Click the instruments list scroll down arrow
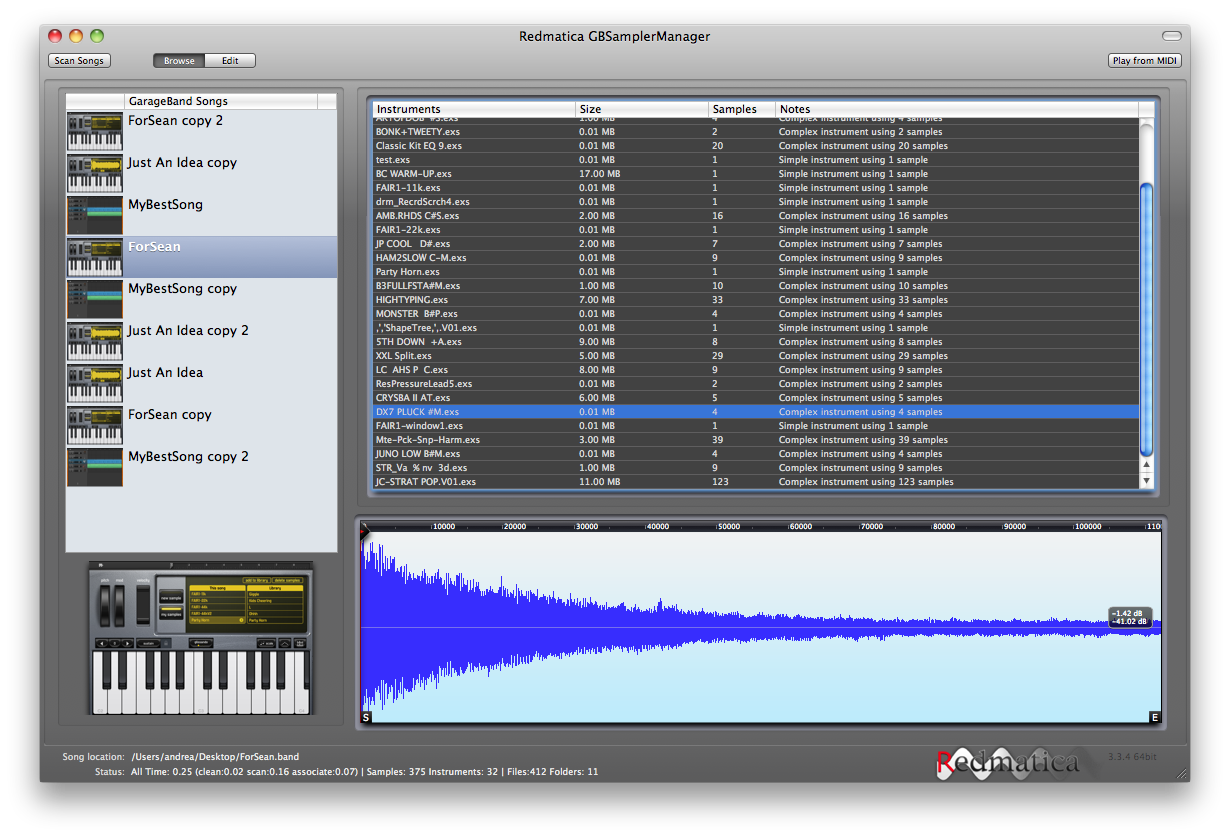This screenshot has height=837, width=1230. pyautogui.click(x=1147, y=481)
